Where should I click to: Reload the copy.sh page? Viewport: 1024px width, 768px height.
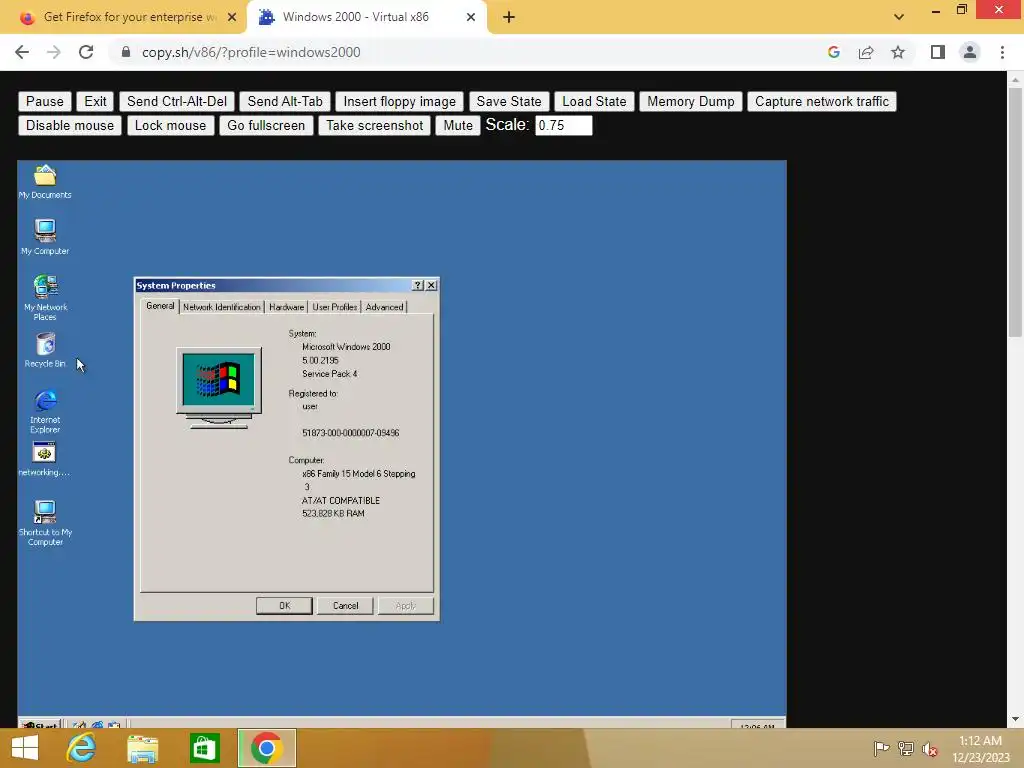click(x=86, y=52)
